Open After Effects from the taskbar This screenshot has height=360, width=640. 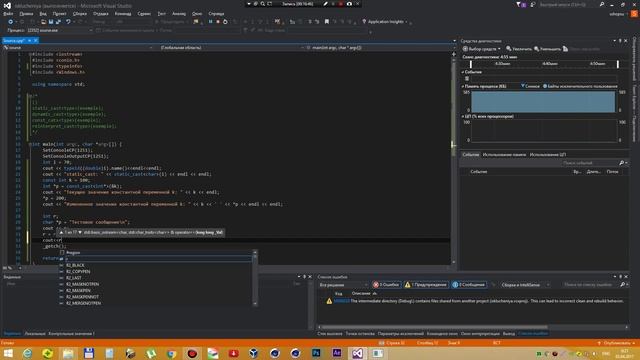tap(337, 353)
